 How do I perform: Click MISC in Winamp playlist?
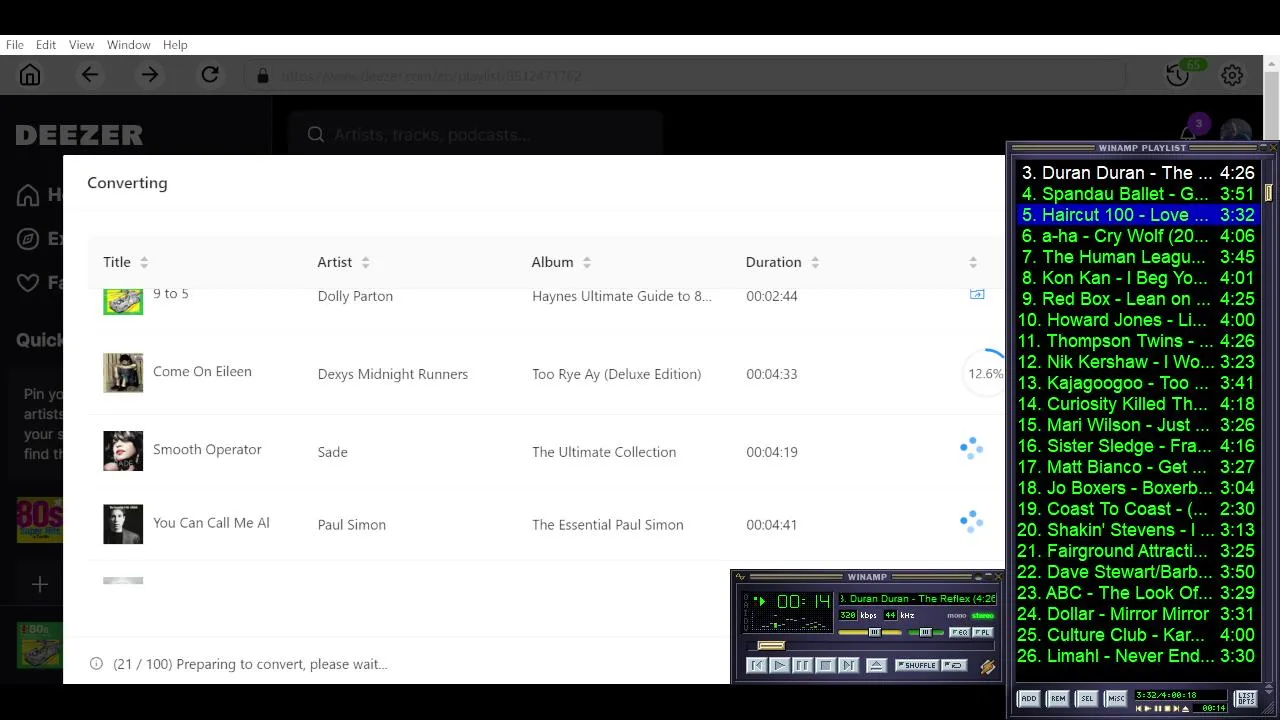[1116, 698]
